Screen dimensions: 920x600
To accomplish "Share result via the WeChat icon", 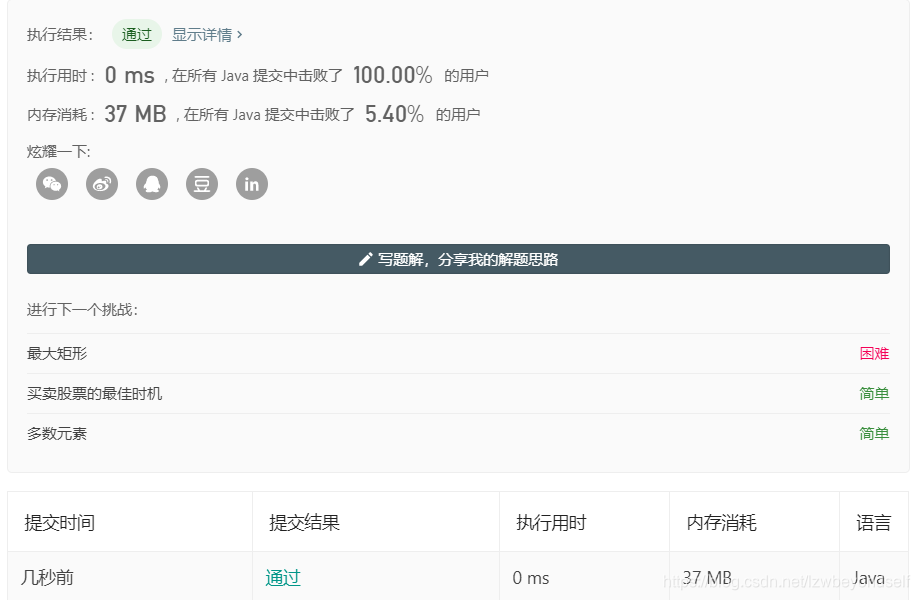I will [51, 184].
